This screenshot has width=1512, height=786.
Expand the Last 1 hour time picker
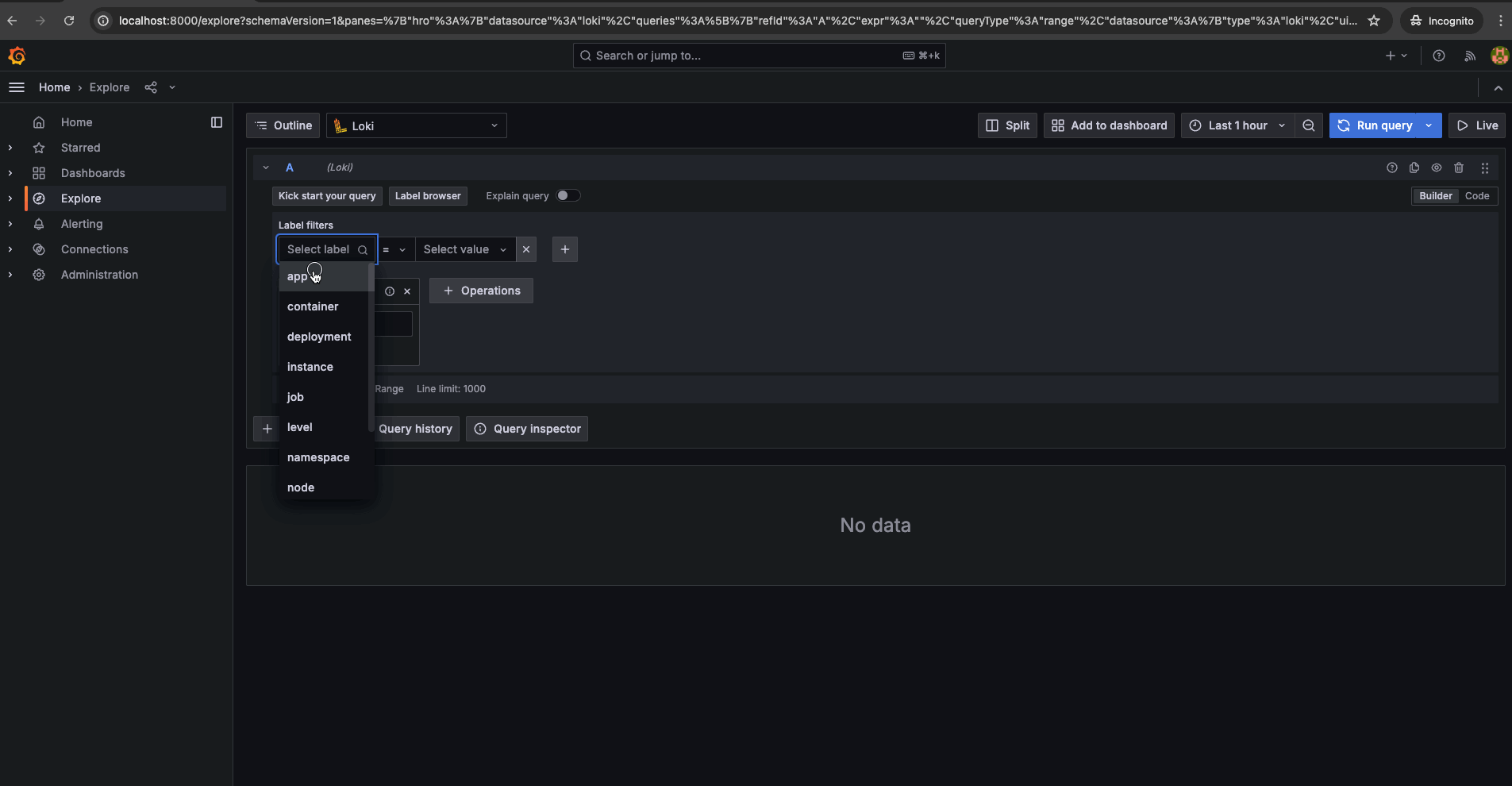click(1237, 125)
